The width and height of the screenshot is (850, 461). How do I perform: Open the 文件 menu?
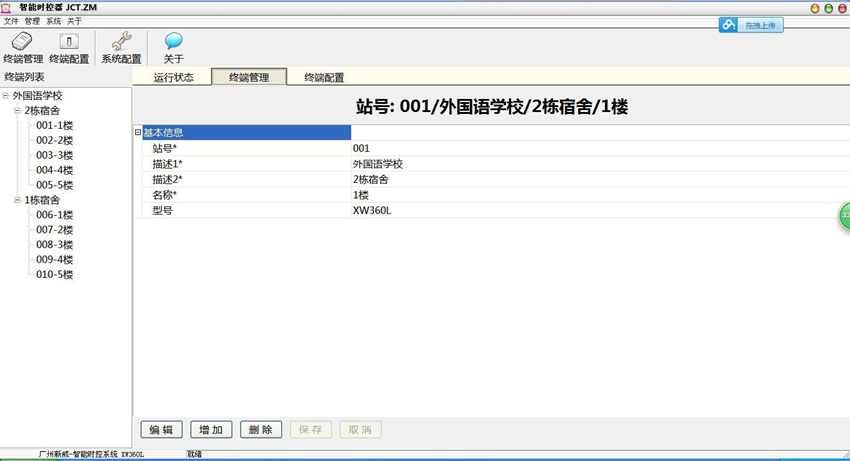click(x=11, y=21)
